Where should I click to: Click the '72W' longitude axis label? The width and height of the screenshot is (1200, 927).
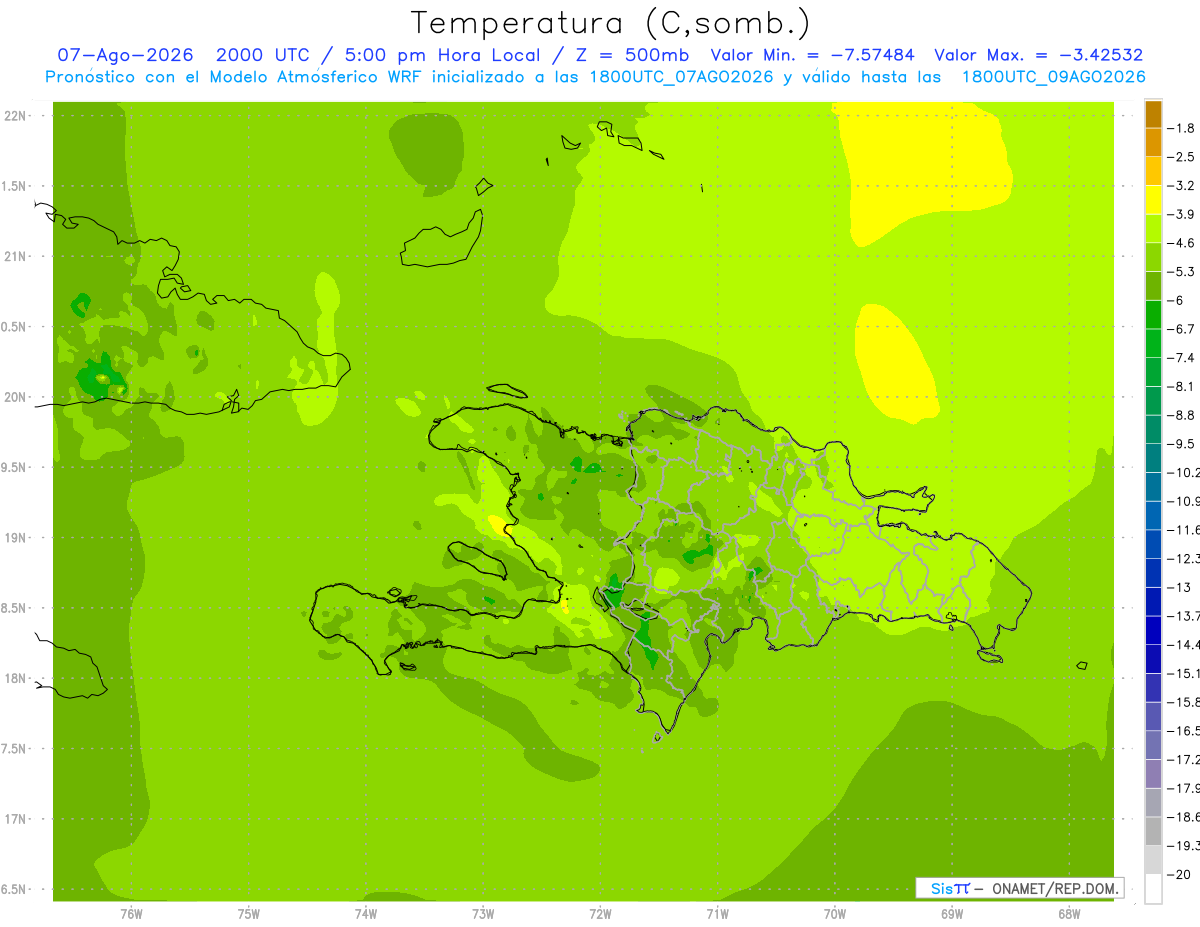(600, 914)
